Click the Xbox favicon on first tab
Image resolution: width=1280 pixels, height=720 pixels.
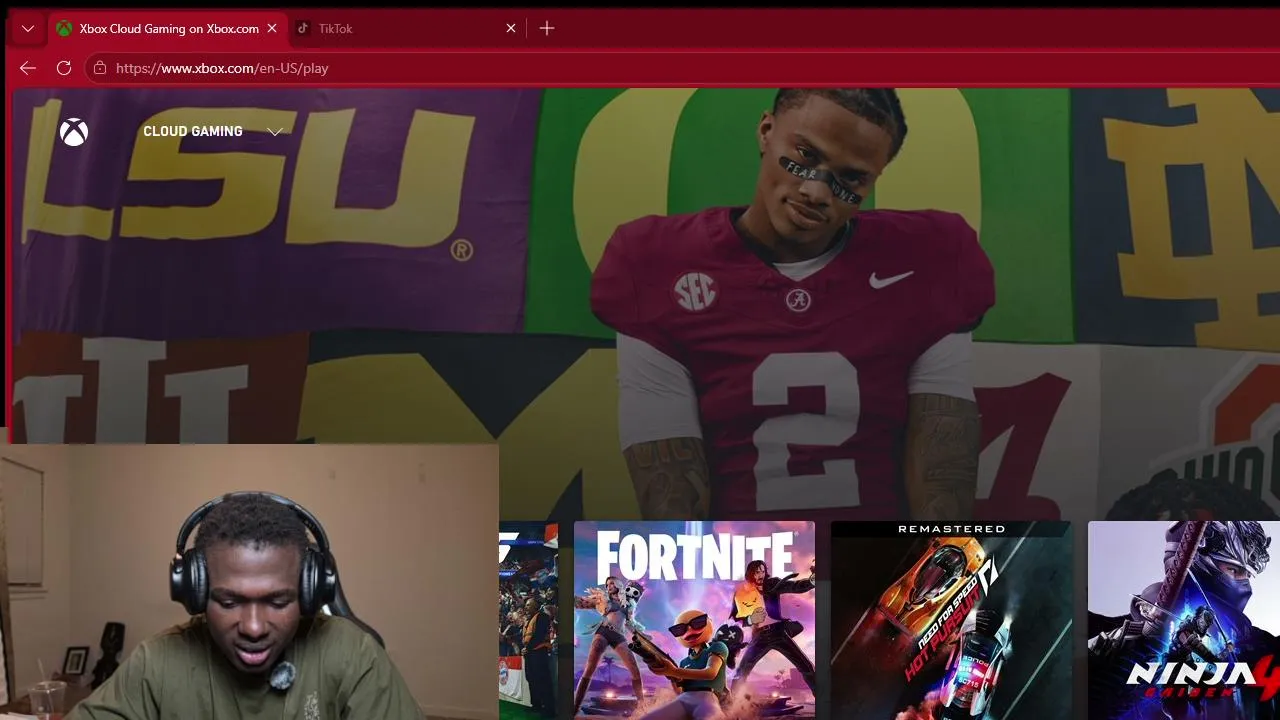click(x=64, y=29)
